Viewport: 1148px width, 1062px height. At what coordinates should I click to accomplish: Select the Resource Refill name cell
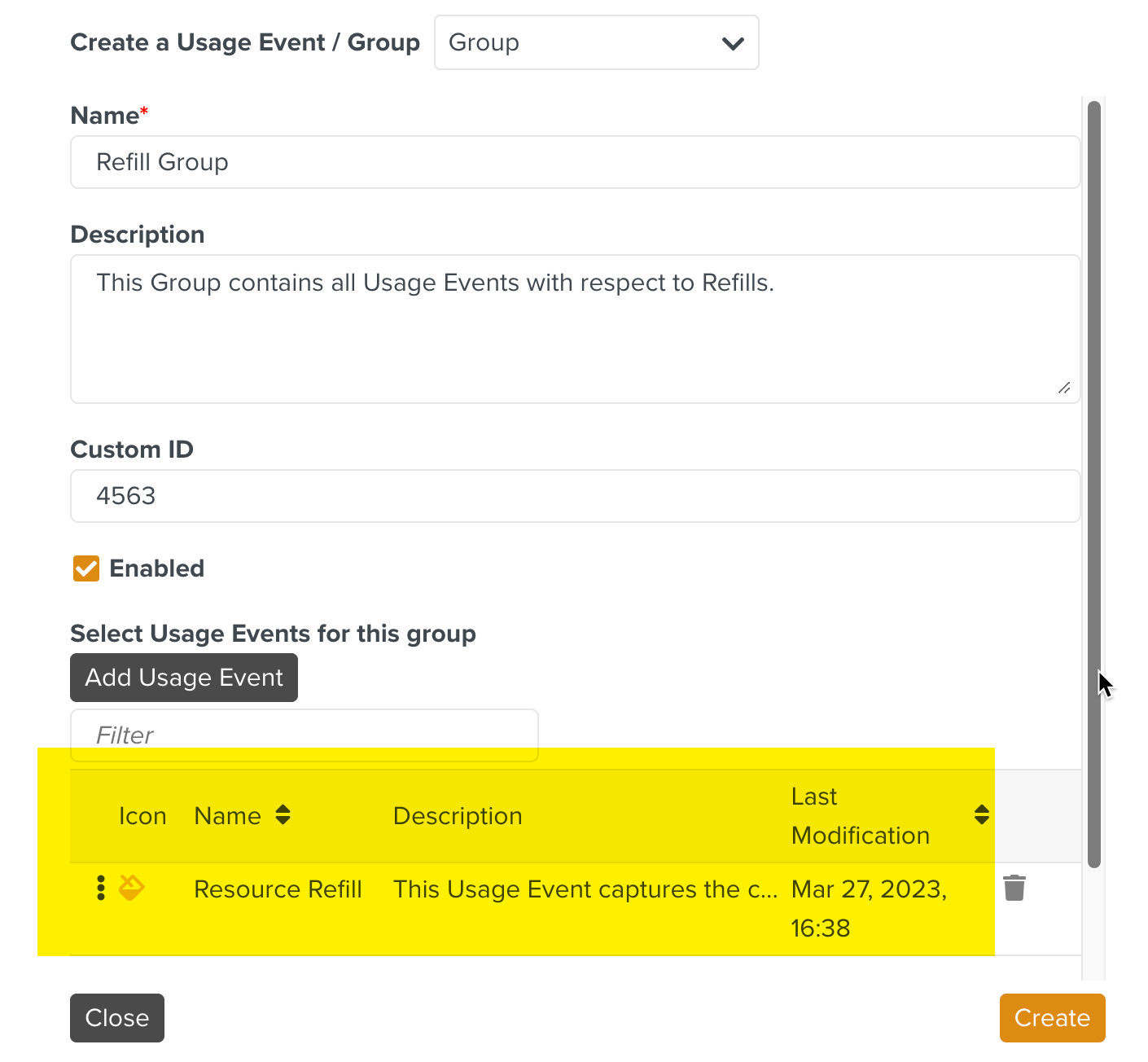pos(278,889)
